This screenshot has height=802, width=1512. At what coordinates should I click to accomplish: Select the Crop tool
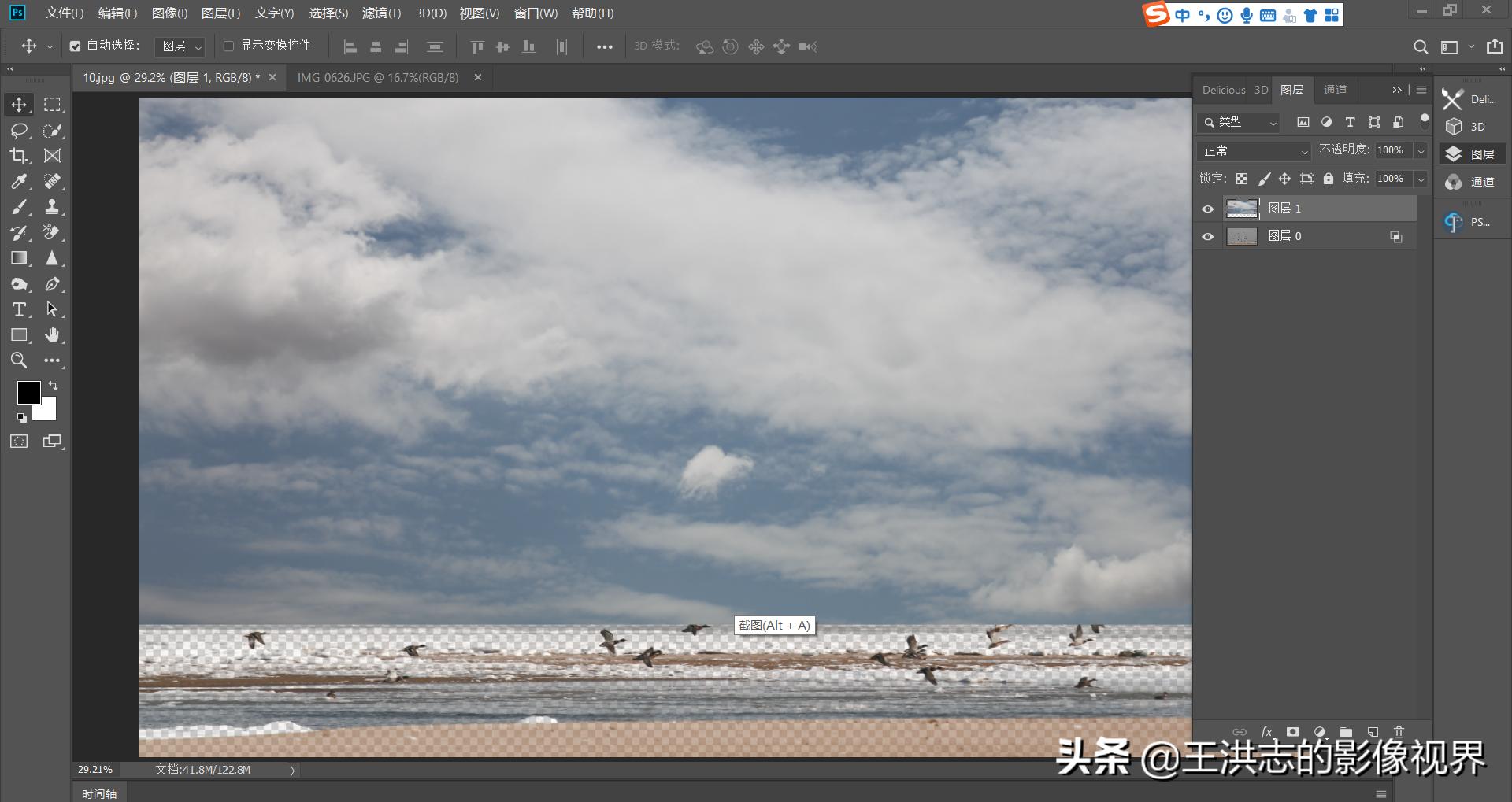(18, 155)
